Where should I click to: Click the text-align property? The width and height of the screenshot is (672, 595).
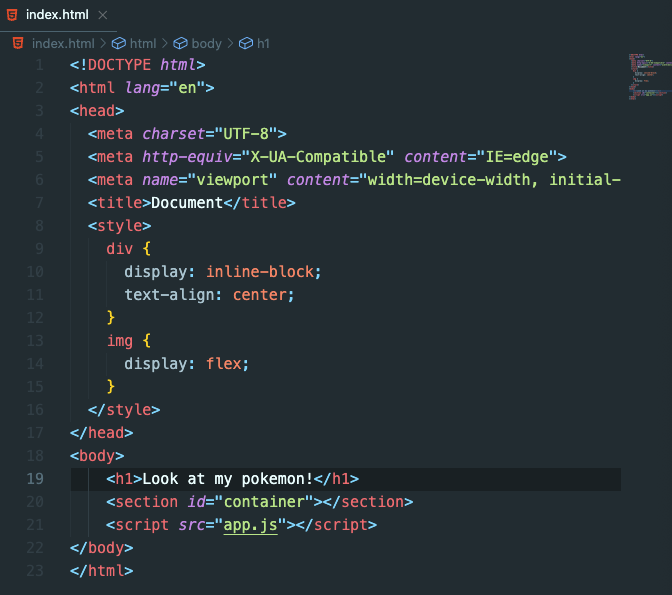pos(169,295)
